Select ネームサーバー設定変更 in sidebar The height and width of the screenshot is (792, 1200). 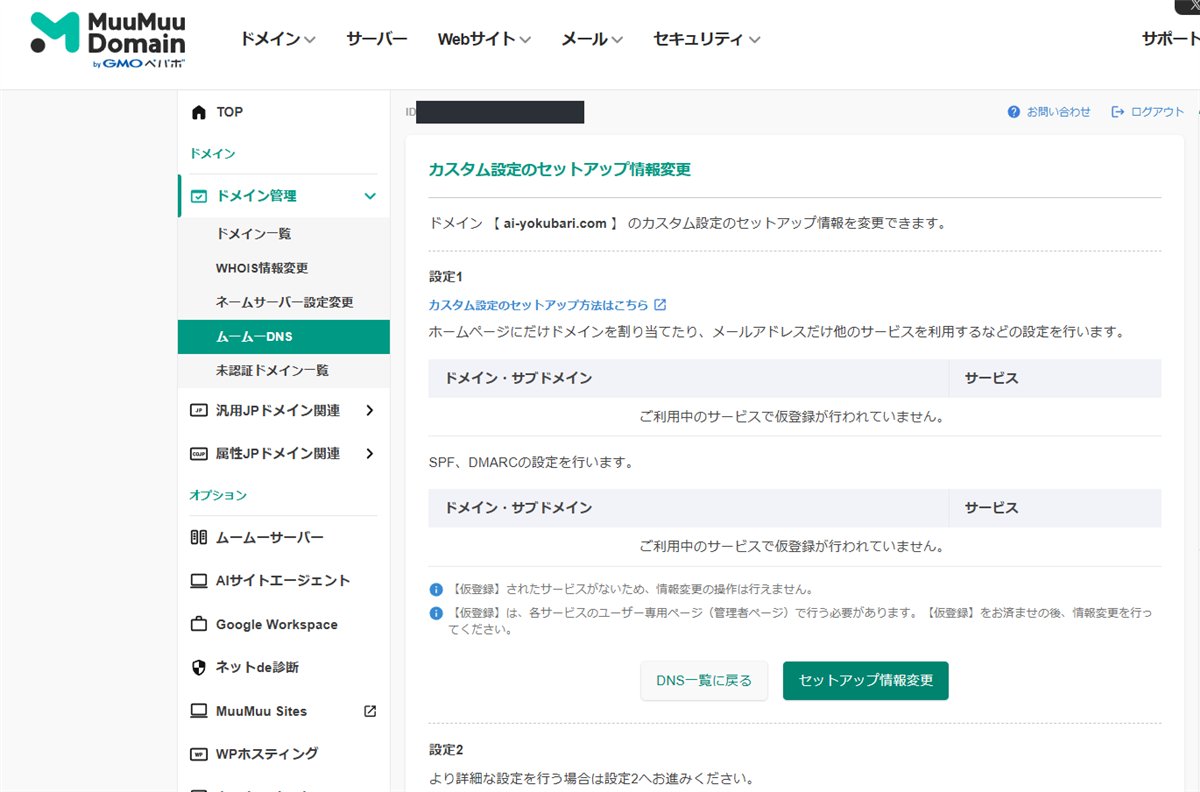[x=284, y=302]
